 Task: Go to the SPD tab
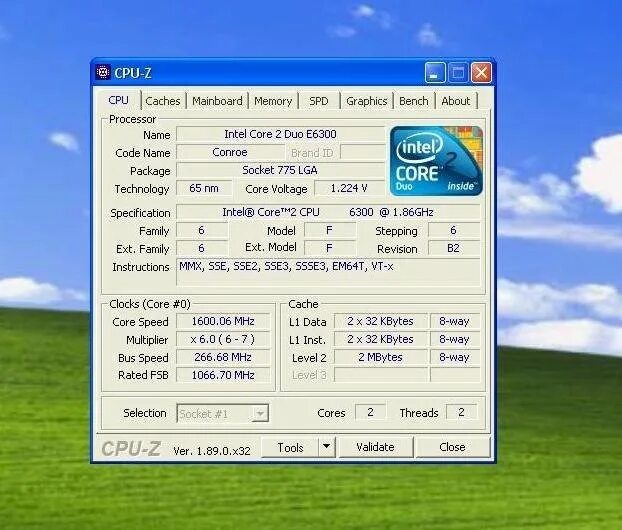tap(319, 101)
